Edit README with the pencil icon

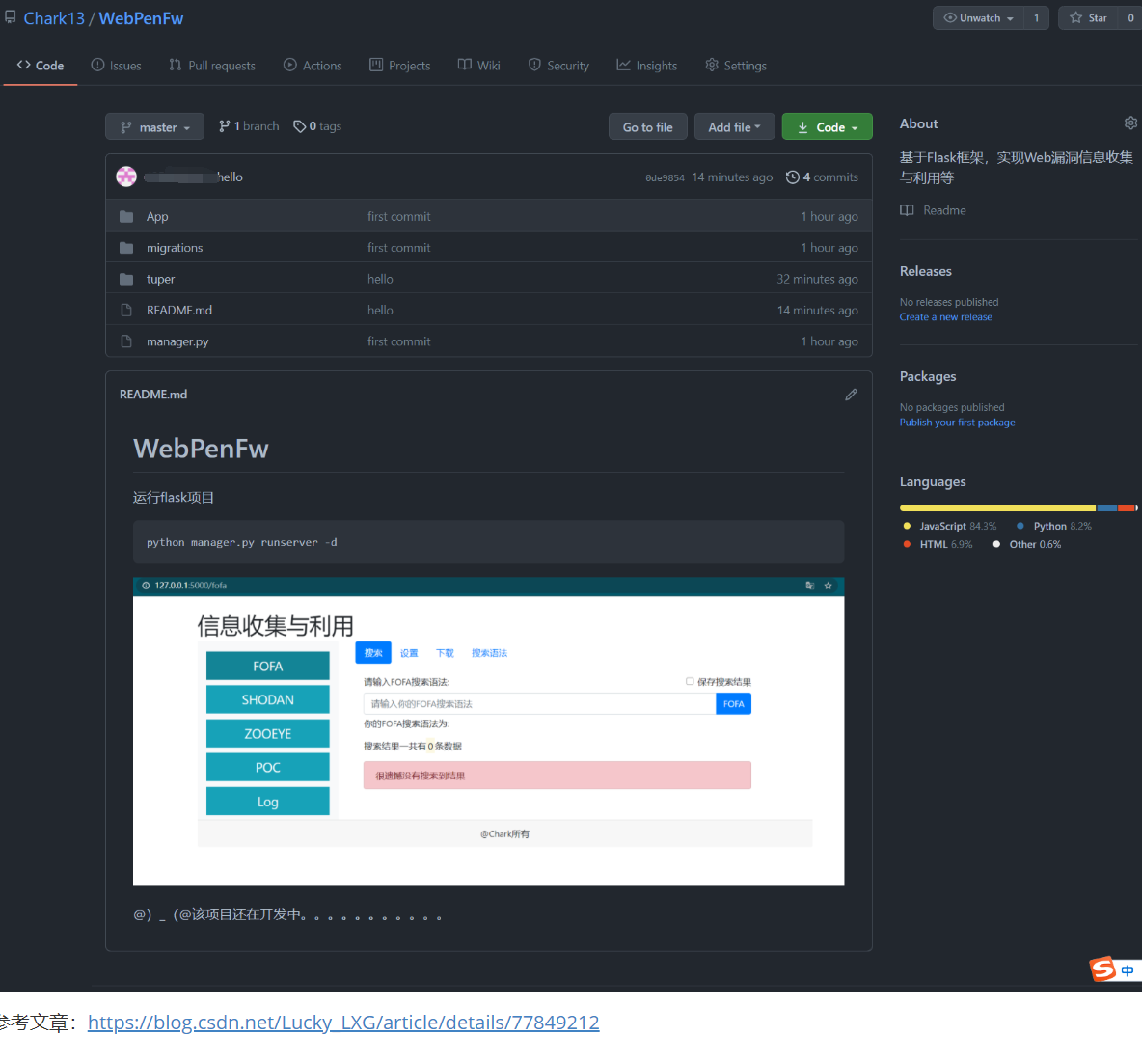tap(851, 395)
